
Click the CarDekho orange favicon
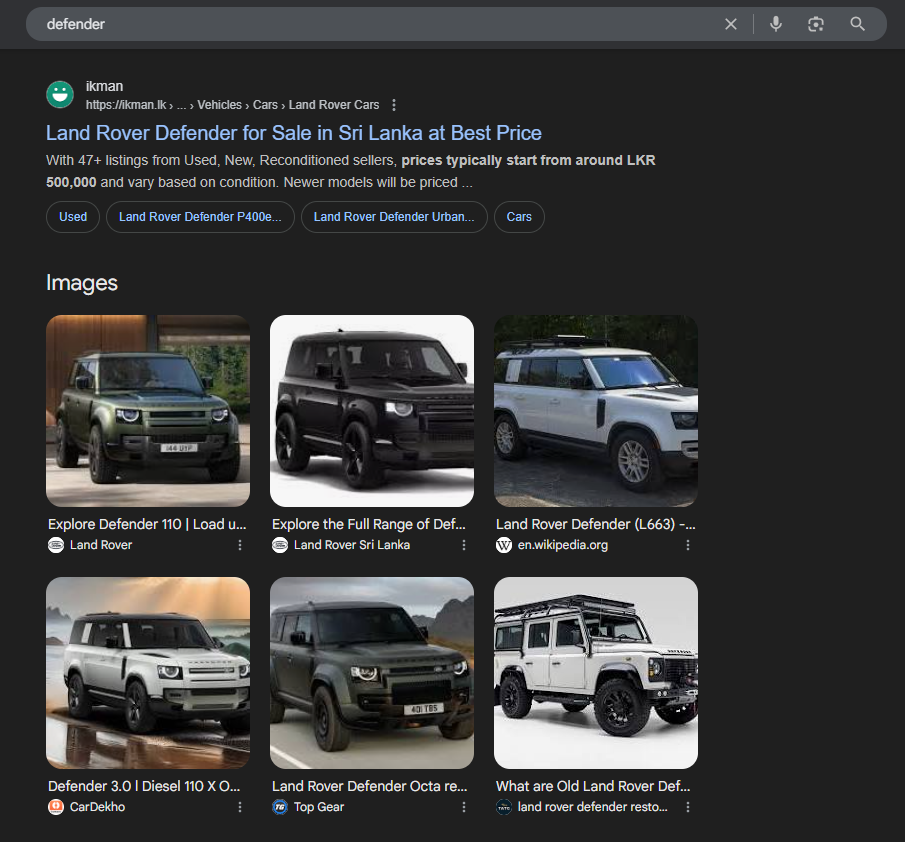click(56, 807)
